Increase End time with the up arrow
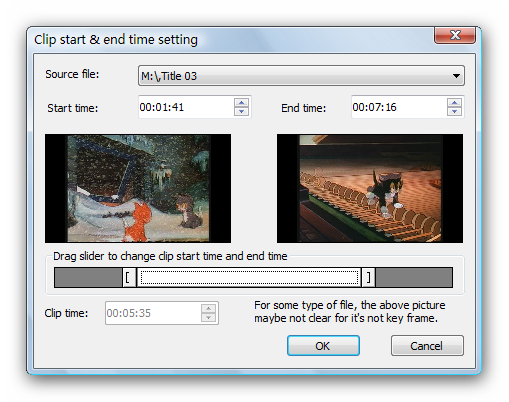Screen dimensions: 509x402 [454, 102]
